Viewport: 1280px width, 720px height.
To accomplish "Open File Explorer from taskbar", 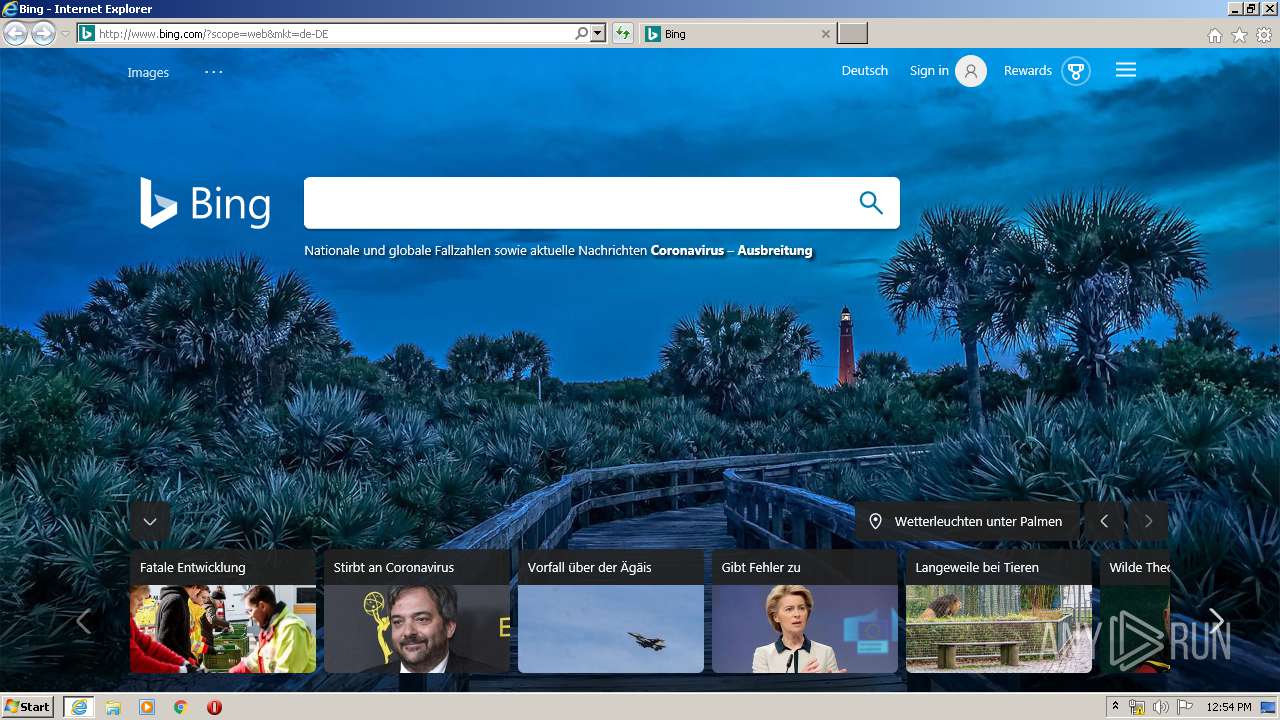I will (113, 707).
